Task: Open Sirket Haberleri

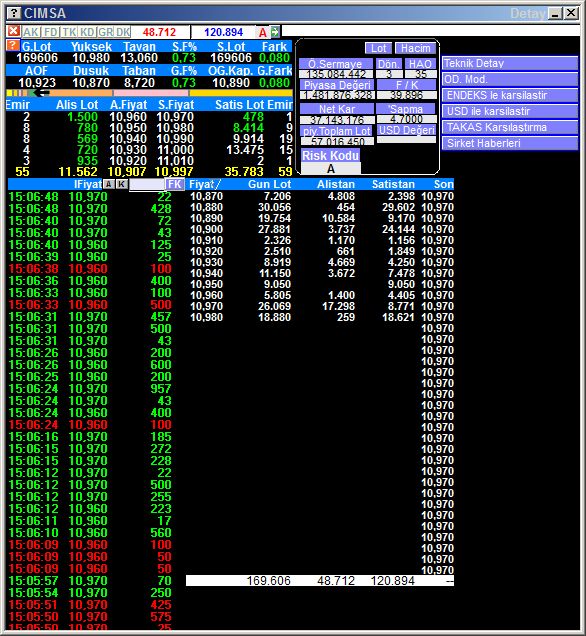Action: (510, 143)
